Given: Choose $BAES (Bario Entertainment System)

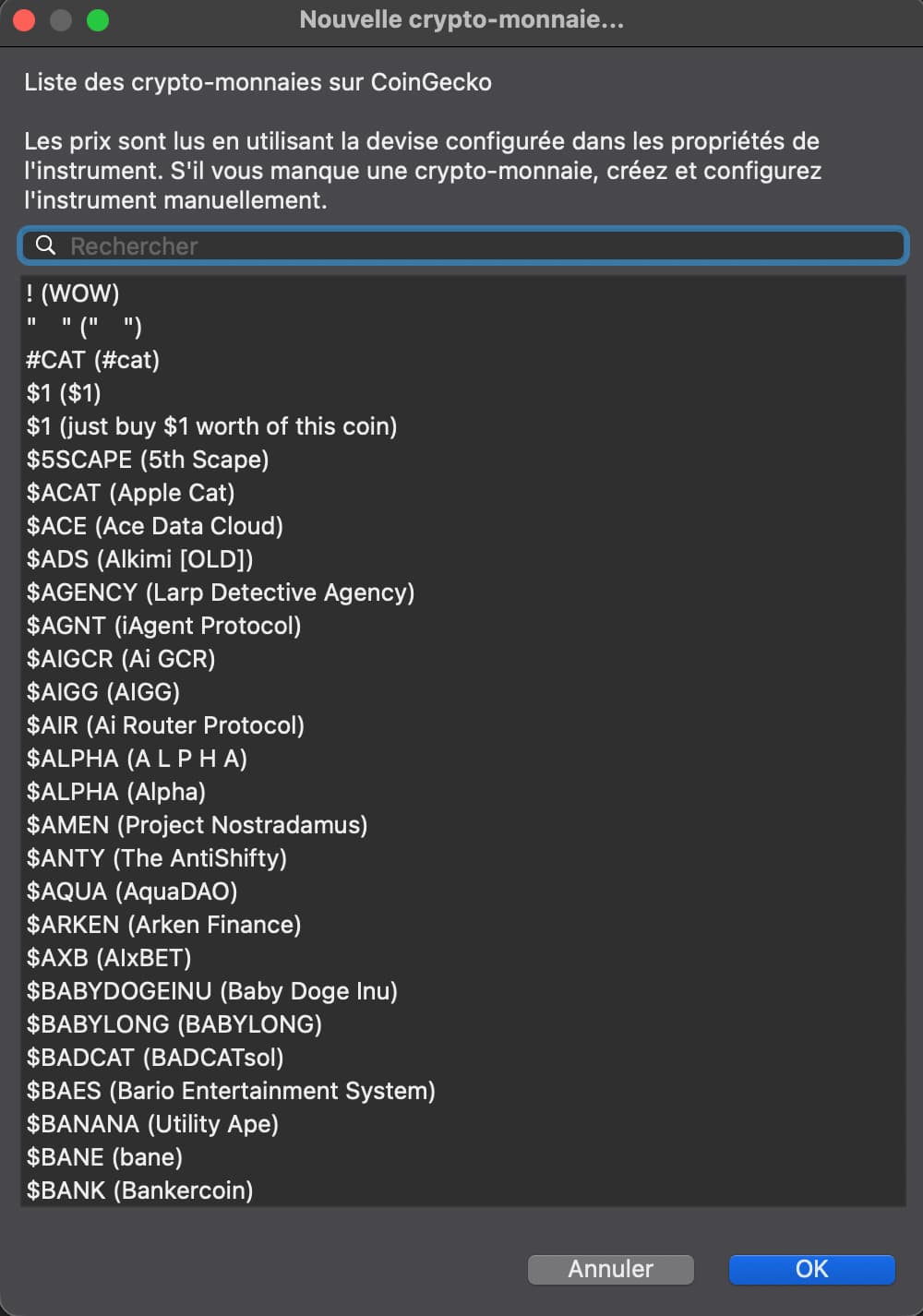Looking at the screenshot, I should point(231,1091).
